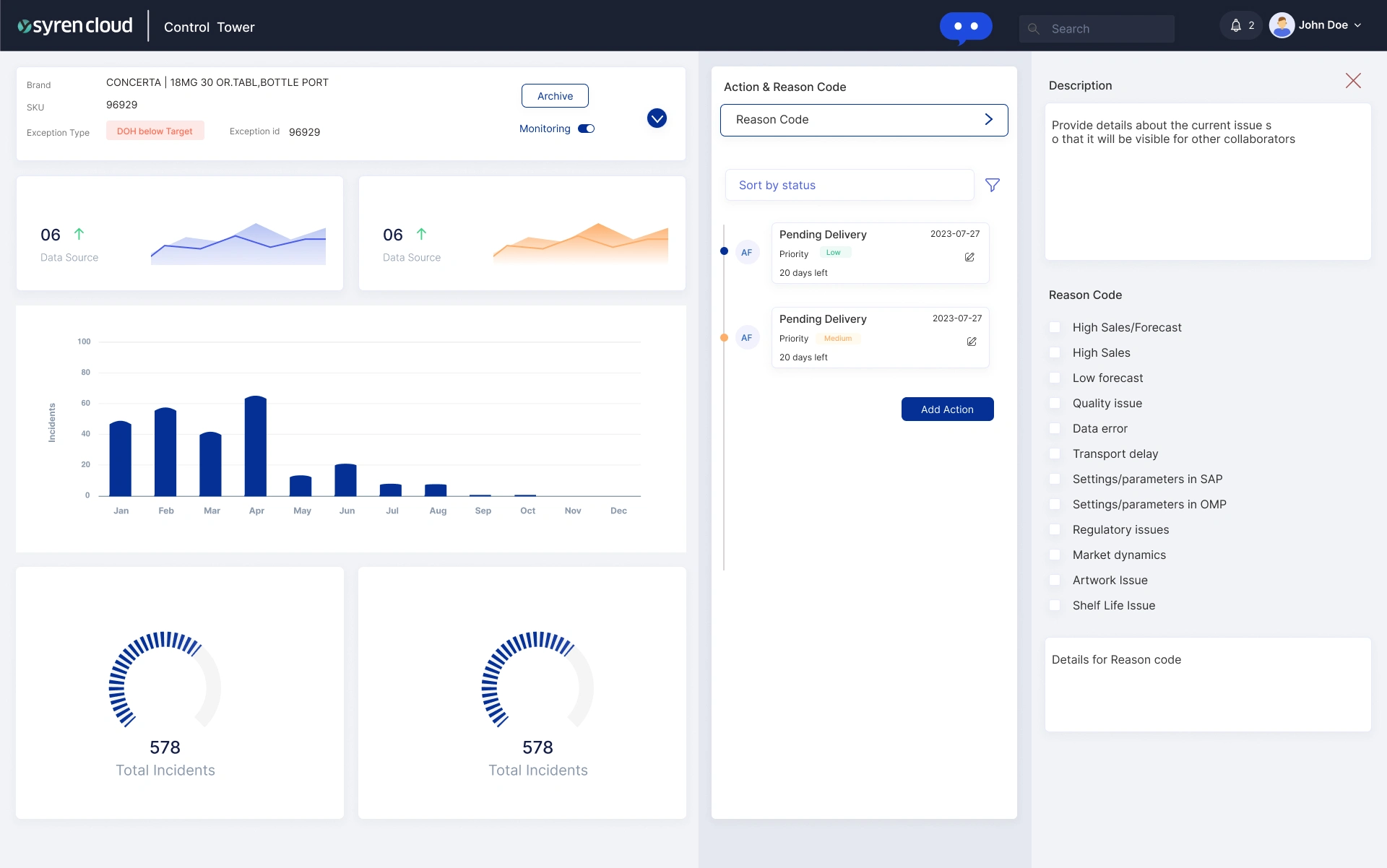Click the DOH below Target tag
The height and width of the screenshot is (868, 1387).
[155, 131]
